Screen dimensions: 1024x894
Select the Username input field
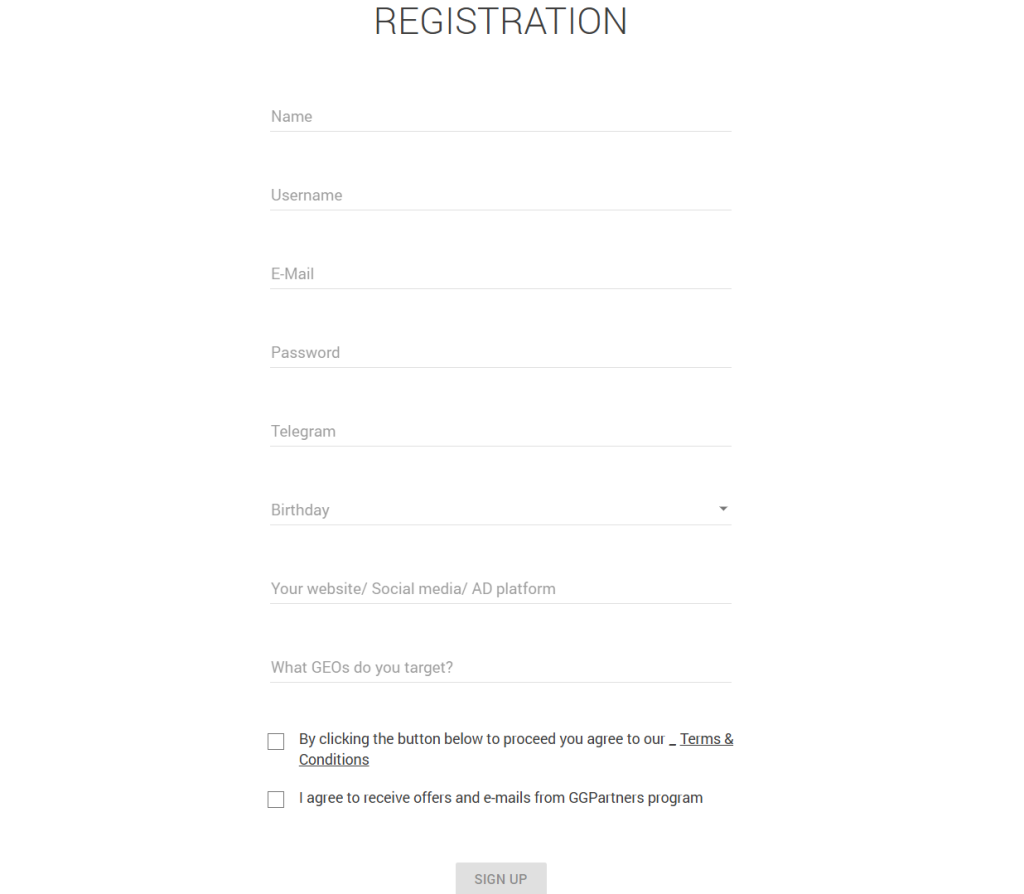click(x=500, y=196)
